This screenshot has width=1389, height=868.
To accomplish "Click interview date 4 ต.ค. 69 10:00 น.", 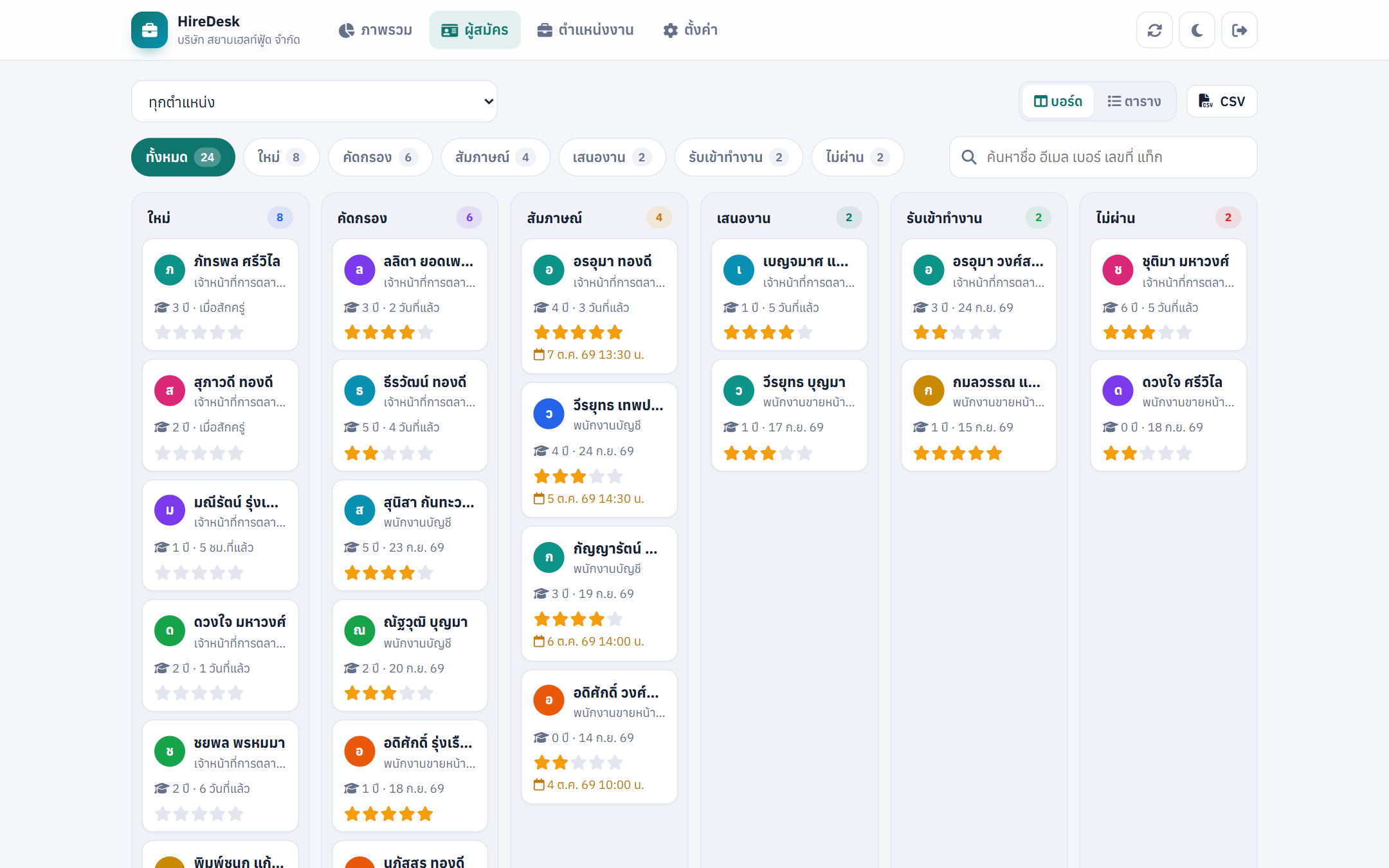I will [589, 785].
